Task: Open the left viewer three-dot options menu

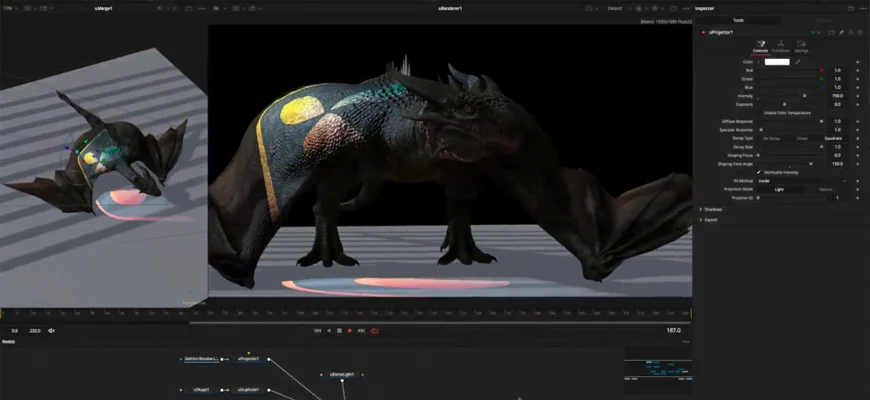Action: point(201,8)
